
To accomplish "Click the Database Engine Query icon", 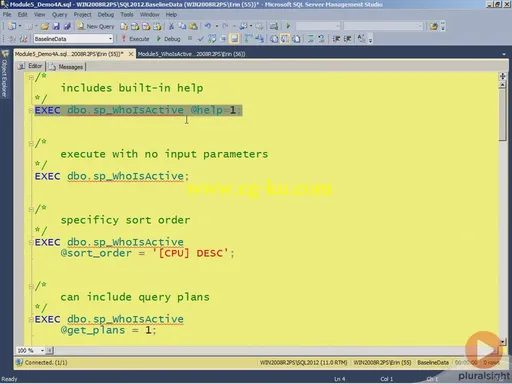I will pyautogui.click(x=124, y=26).
